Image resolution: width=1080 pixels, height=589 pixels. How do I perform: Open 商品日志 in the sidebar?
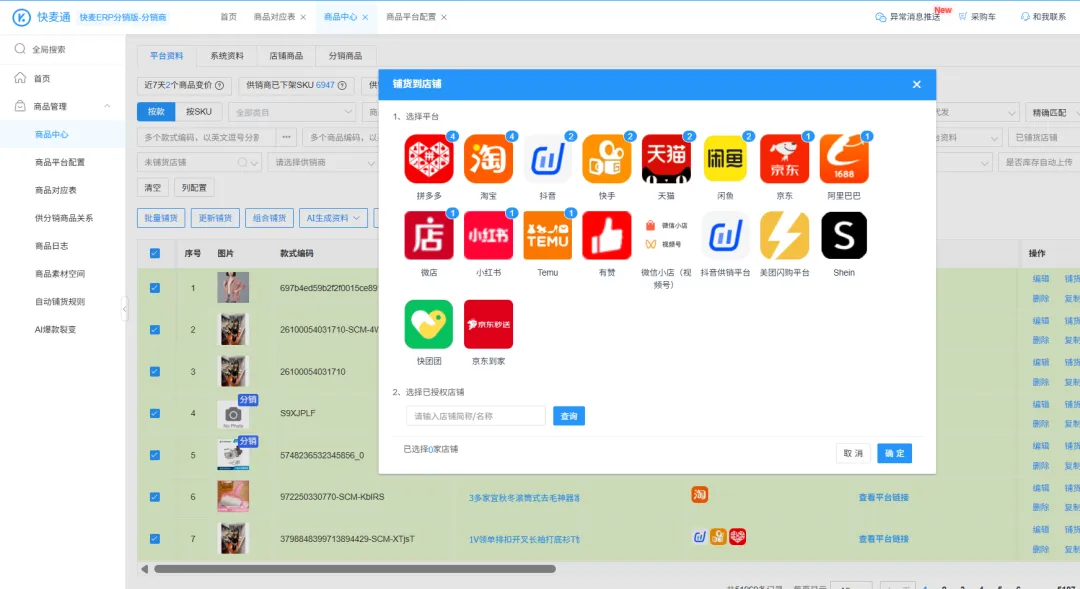[x=52, y=246]
